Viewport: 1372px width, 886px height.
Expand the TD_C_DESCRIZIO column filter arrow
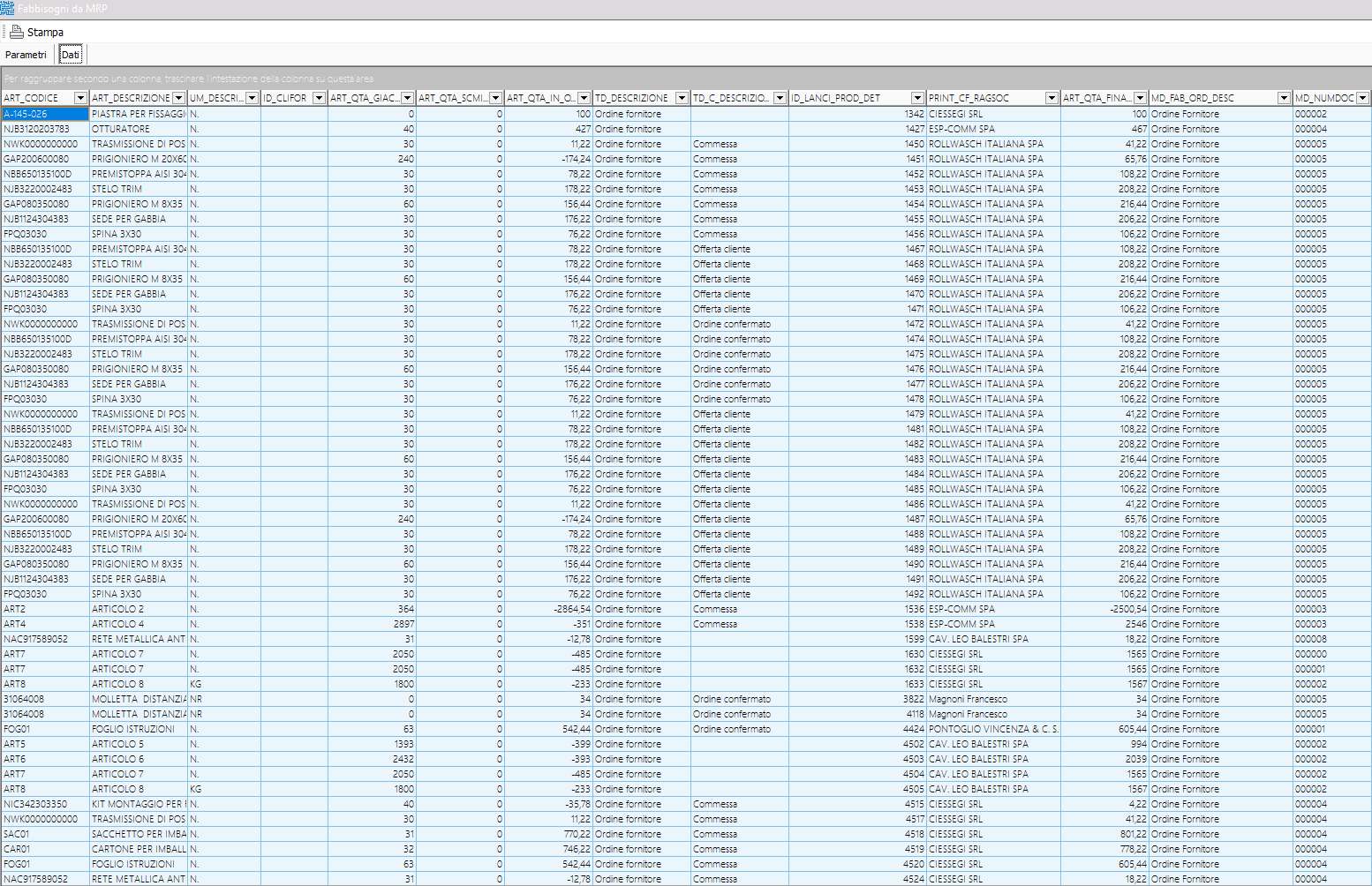point(780,98)
